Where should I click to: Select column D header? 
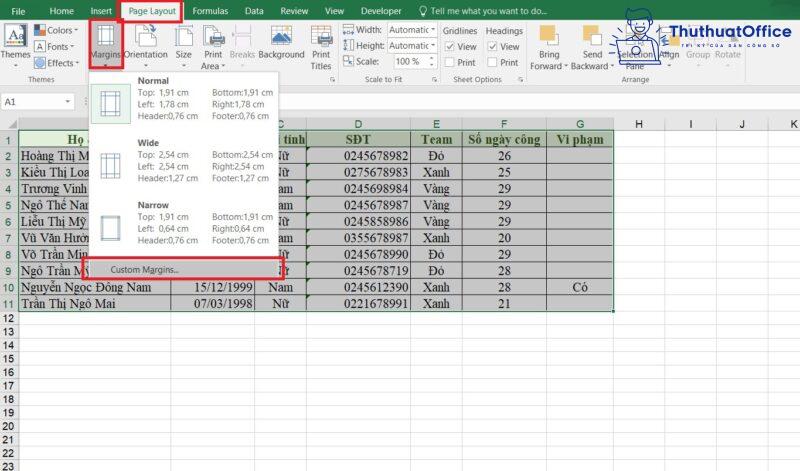click(x=358, y=124)
